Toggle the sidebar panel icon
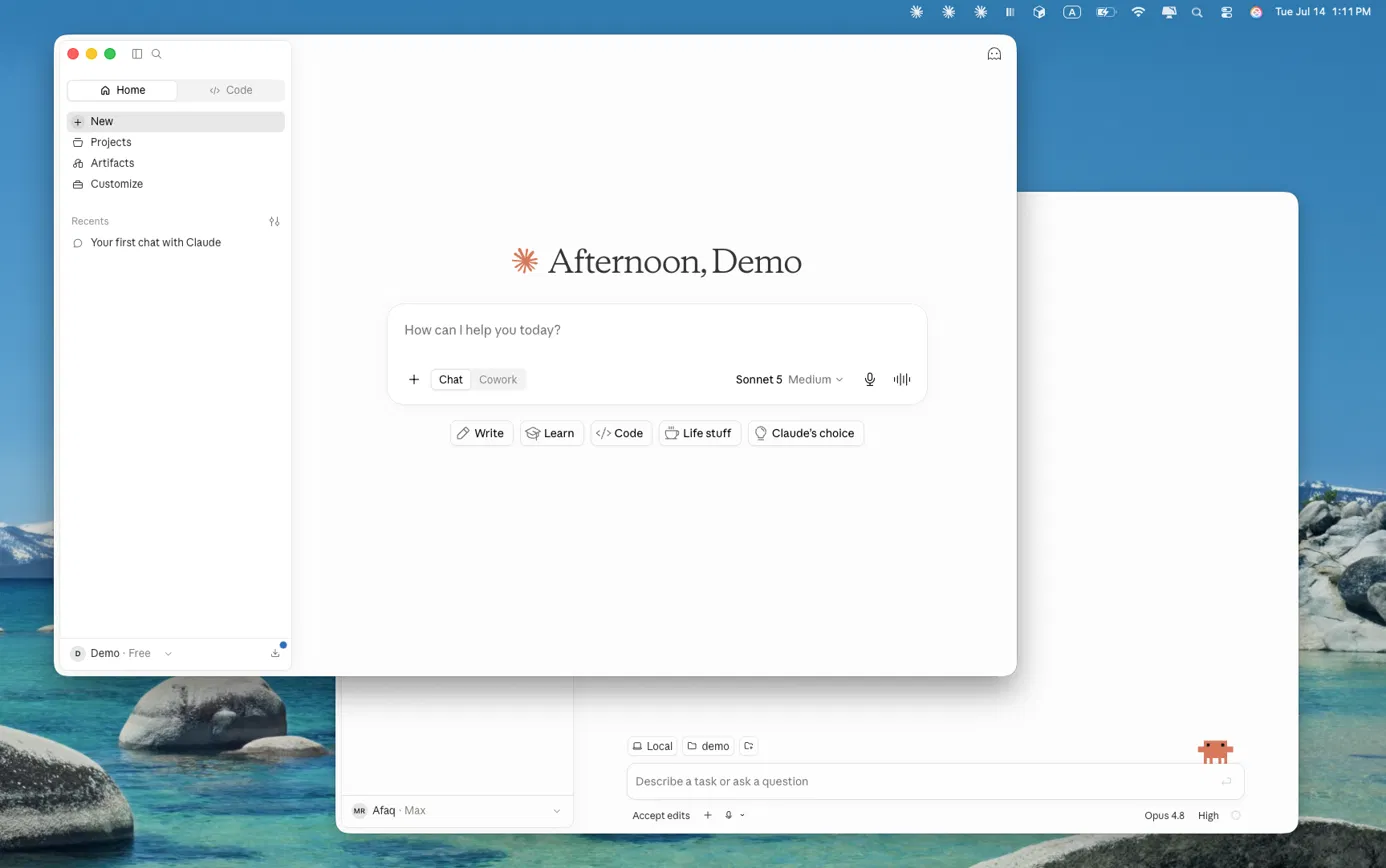 coord(137,54)
